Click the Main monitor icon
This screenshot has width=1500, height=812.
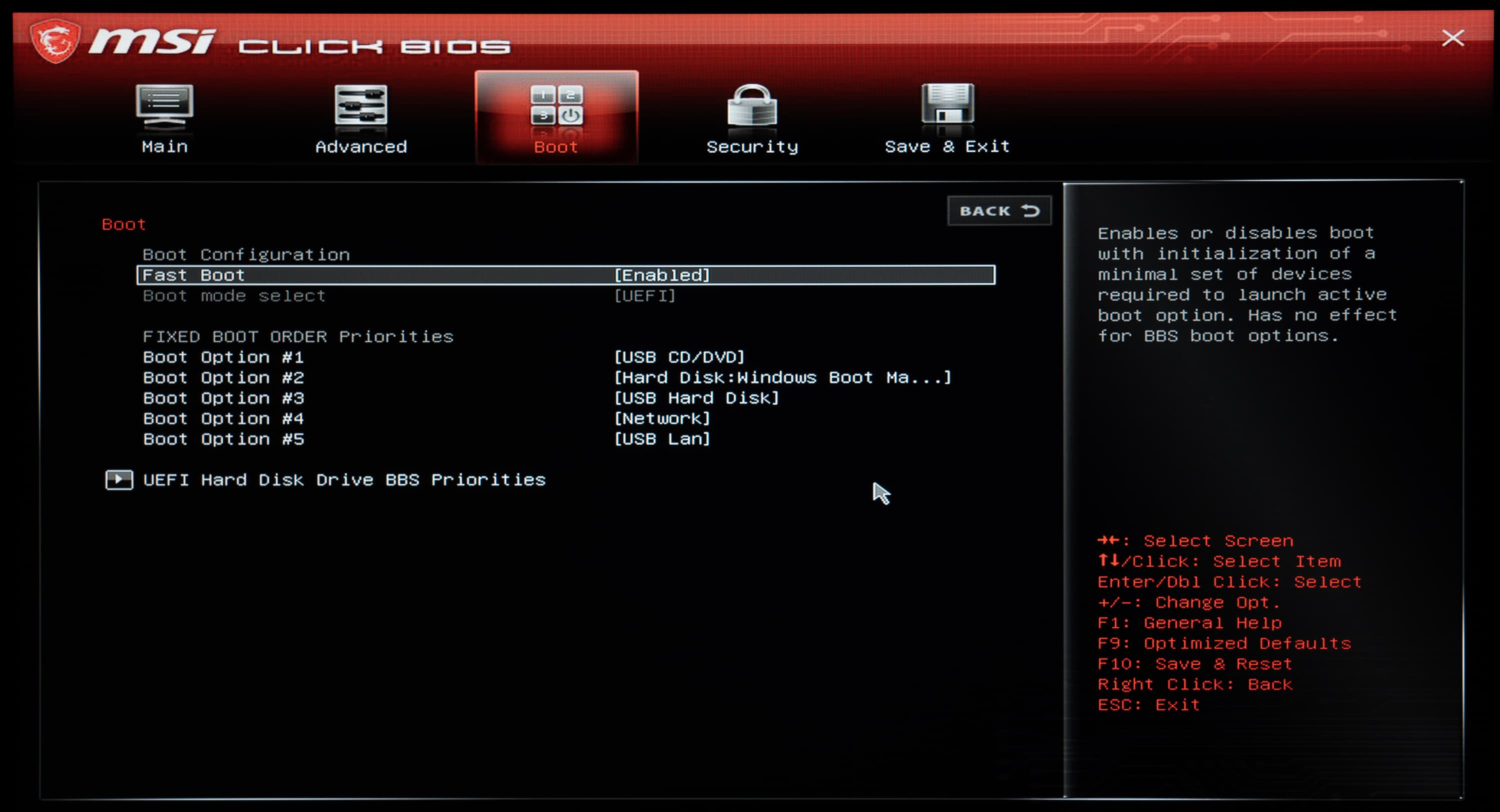coord(164,105)
